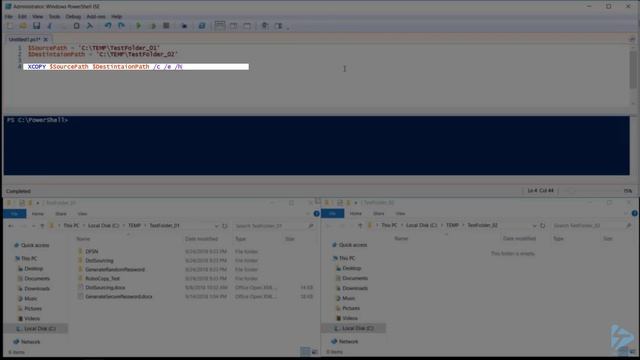Screen dimensions: 640x360
Task: Open the File menu in PowerShell ISE
Action: [9, 16]
